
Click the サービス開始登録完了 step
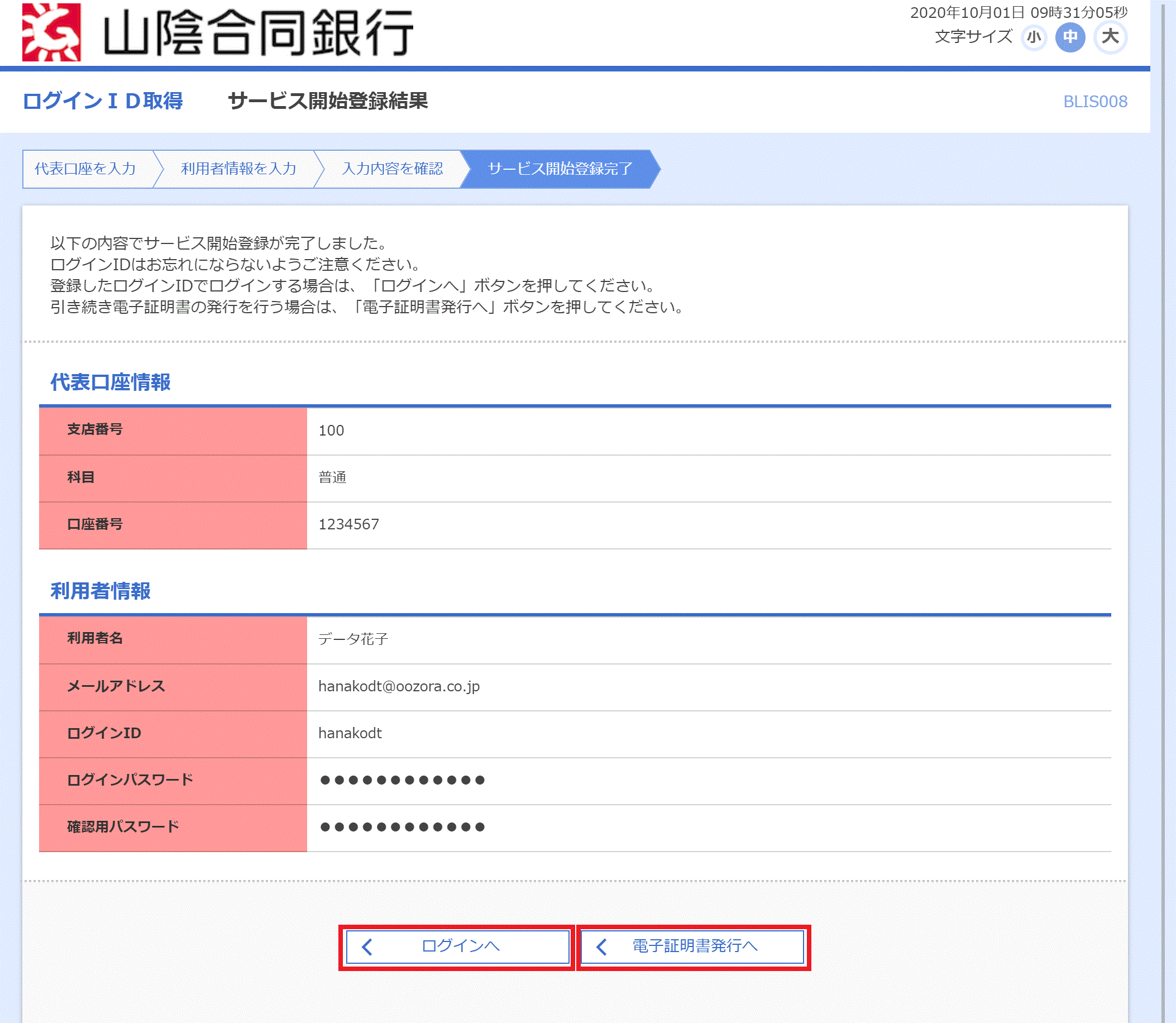tap(560, 169)
